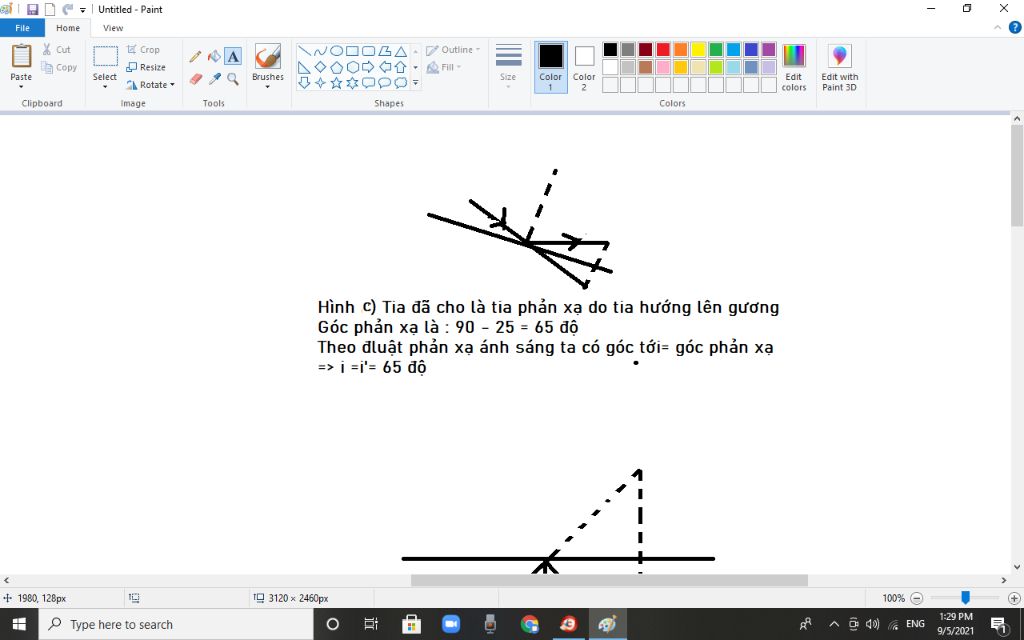Choose the Curve shape

pos(320,51)
